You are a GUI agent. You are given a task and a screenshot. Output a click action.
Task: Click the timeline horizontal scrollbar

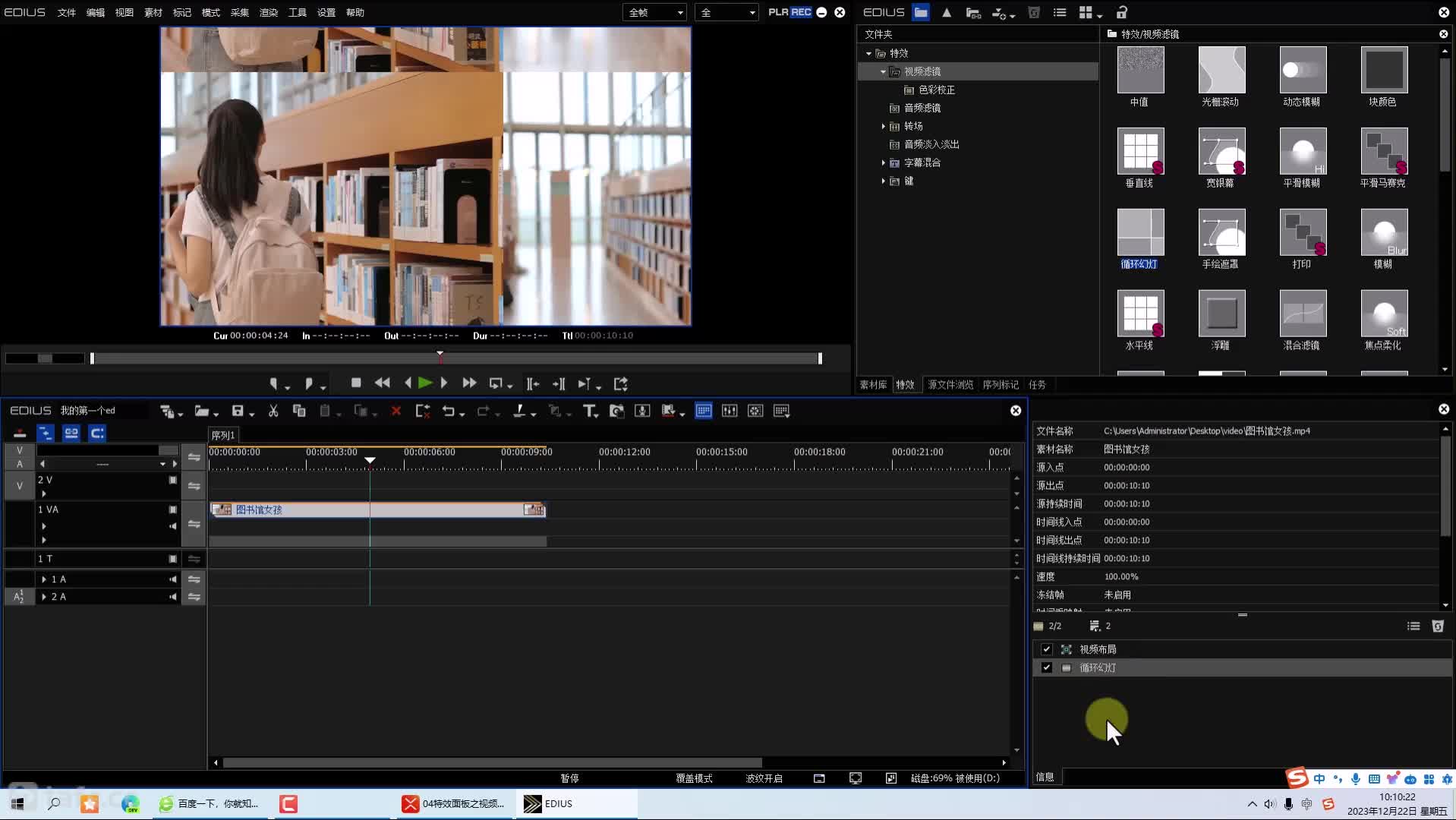[492, 762]
